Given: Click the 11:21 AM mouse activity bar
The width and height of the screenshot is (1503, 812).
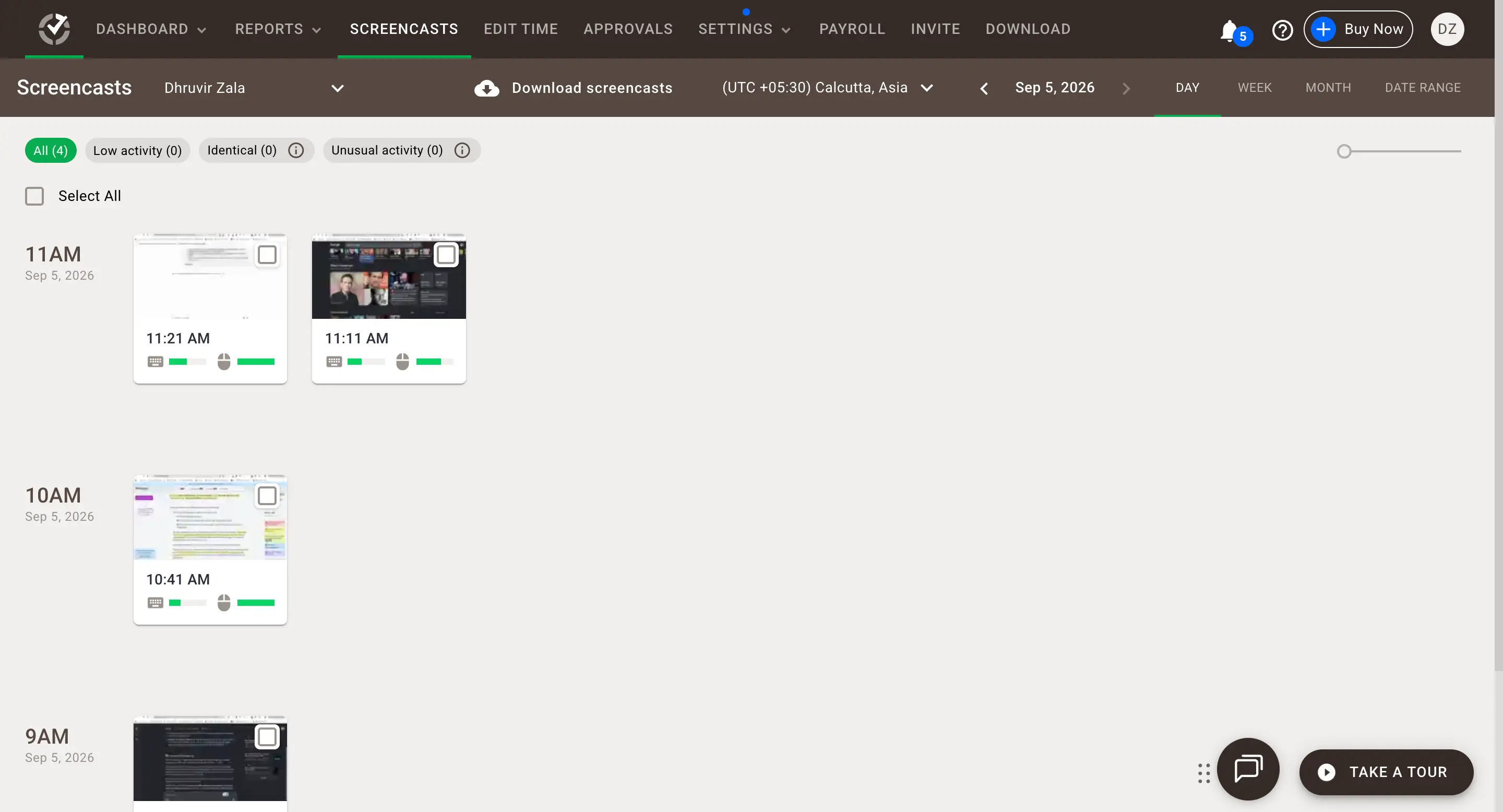Looking at the screenshot, I should [x=256, y=362].
